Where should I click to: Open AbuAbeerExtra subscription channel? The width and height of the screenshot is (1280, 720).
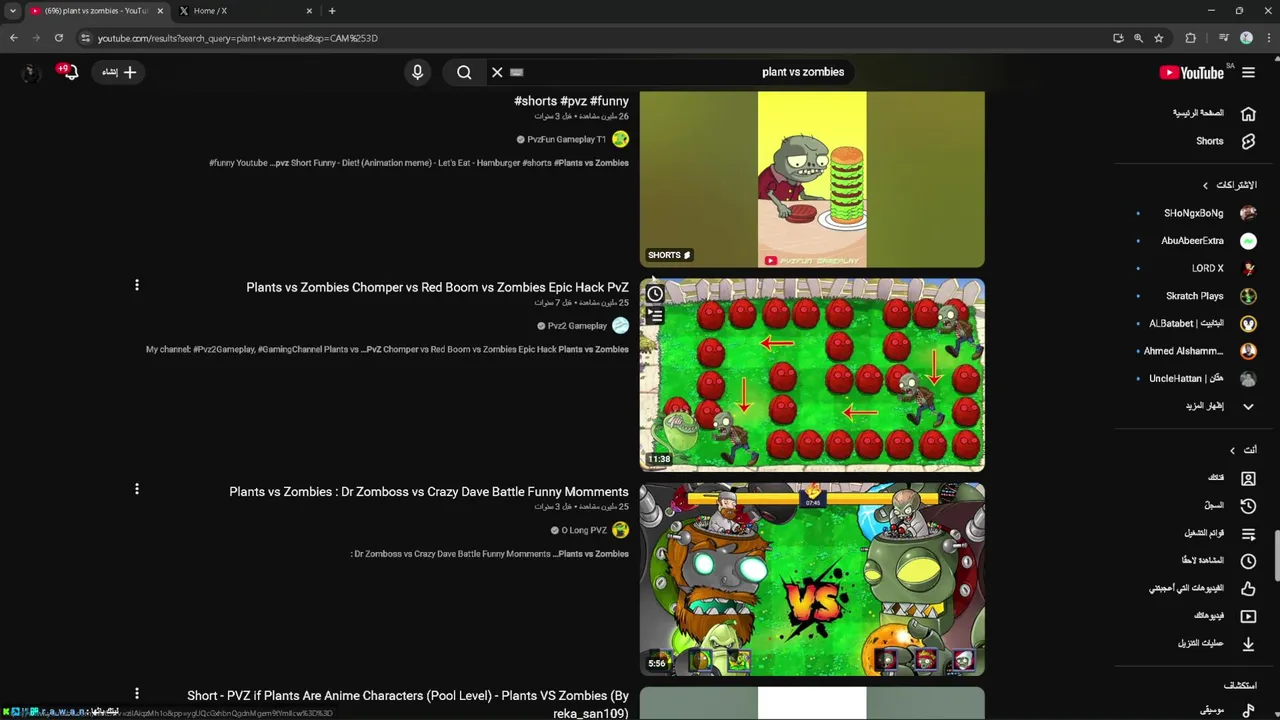click(1197, 241)
